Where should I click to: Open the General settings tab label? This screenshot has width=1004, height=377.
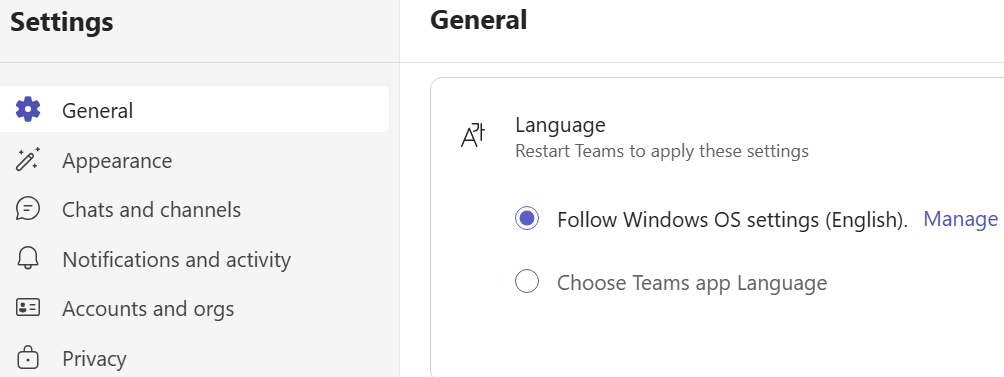97,110
